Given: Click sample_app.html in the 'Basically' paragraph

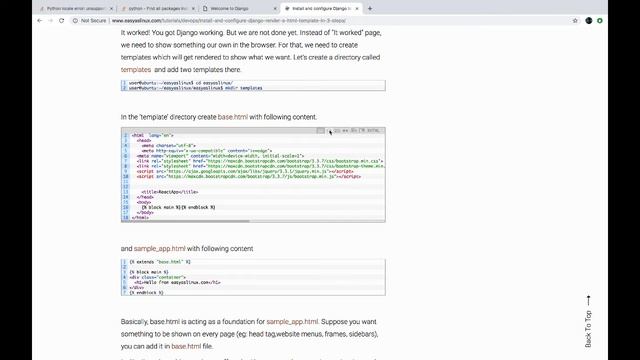Looking at the screenshot, I should 292,322.
